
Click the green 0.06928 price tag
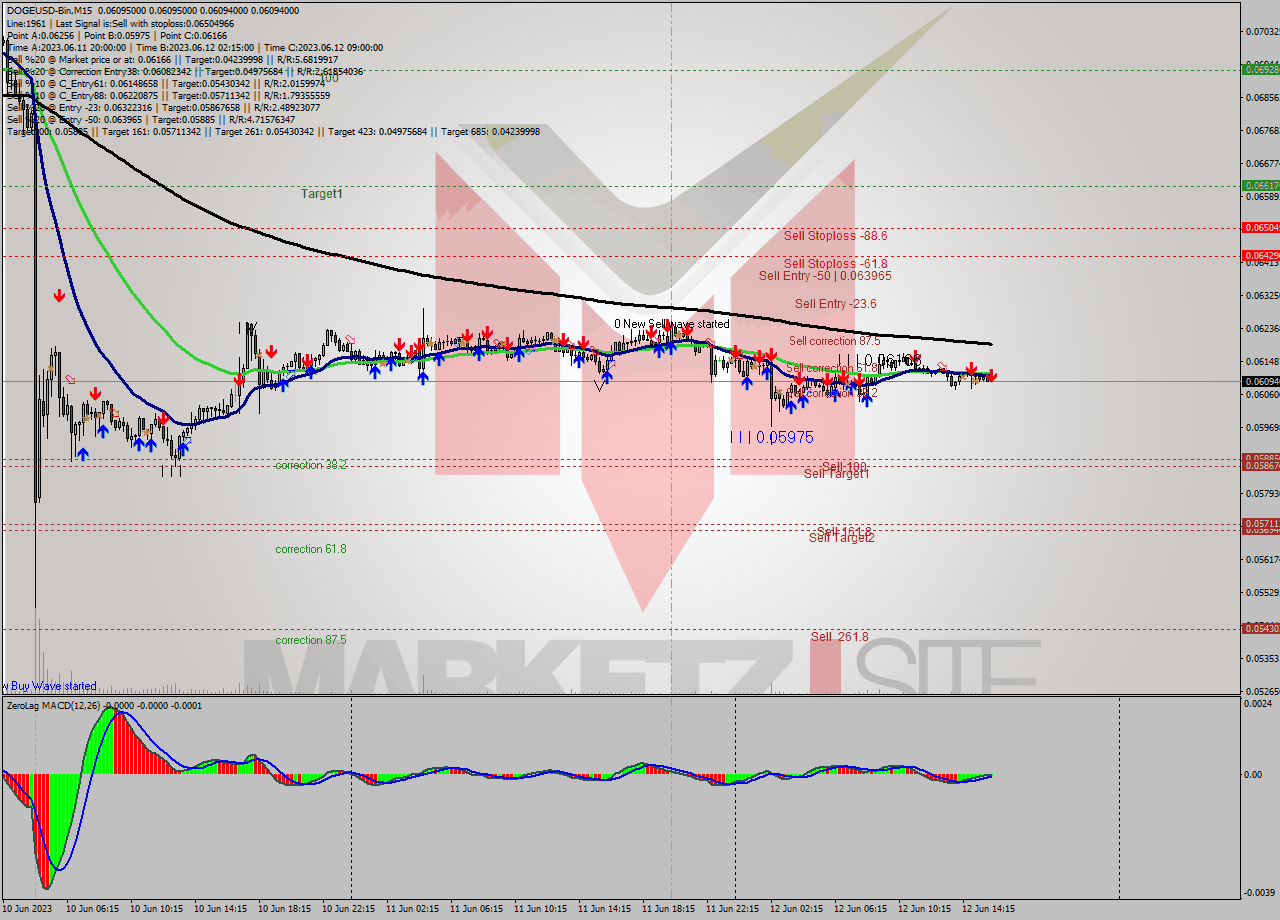[1260, 70]
